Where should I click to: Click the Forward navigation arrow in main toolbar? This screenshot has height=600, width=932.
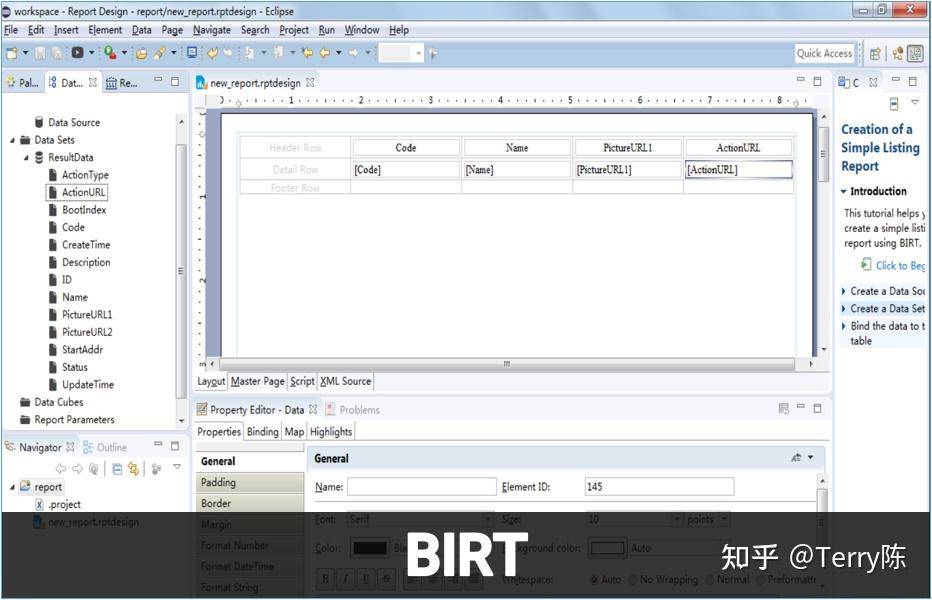coord(354,53)
